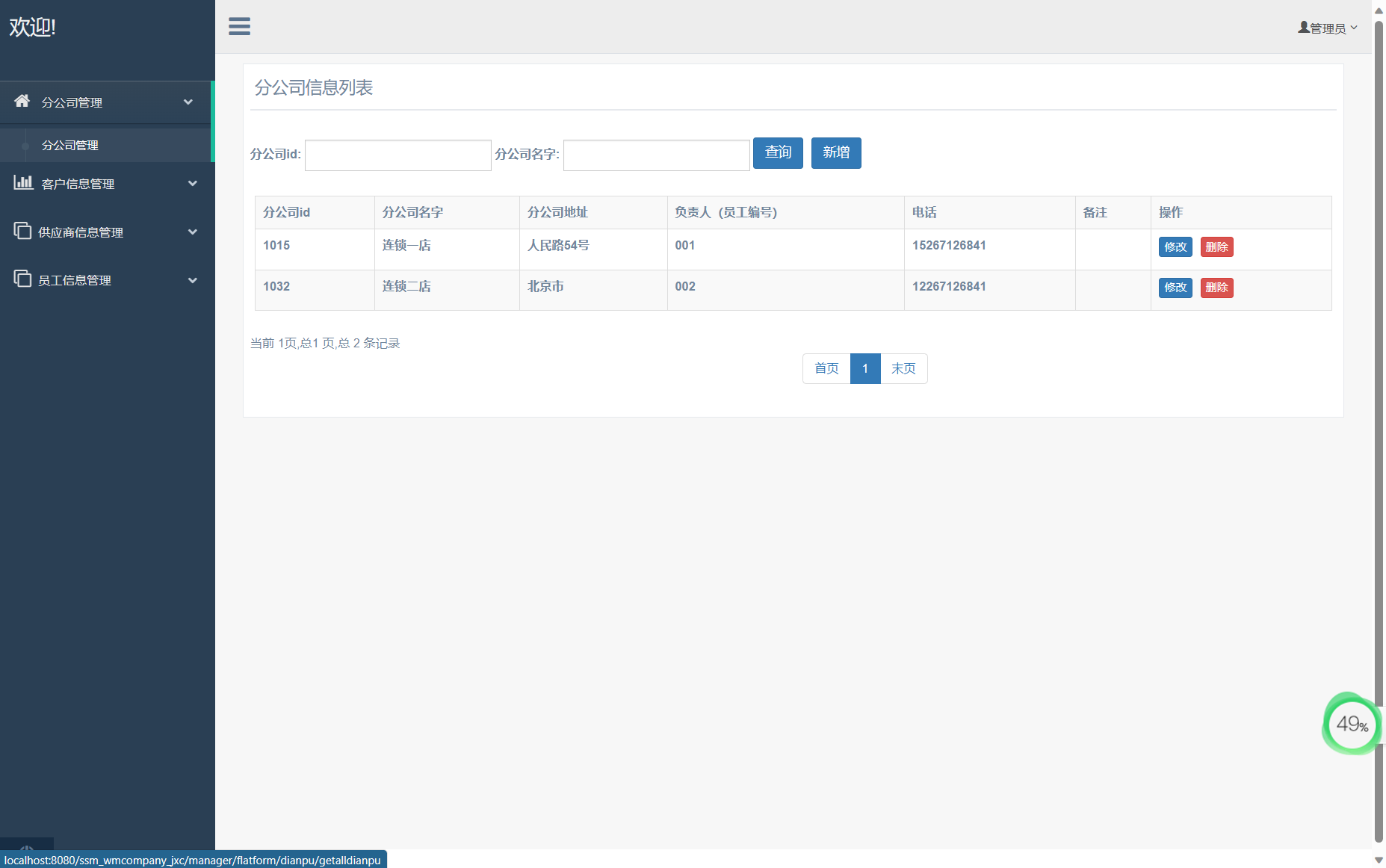The width and height of the screenshot is (1386, 868).
Task: Click the 新增 add button
Action: click(x=836, y=153)
